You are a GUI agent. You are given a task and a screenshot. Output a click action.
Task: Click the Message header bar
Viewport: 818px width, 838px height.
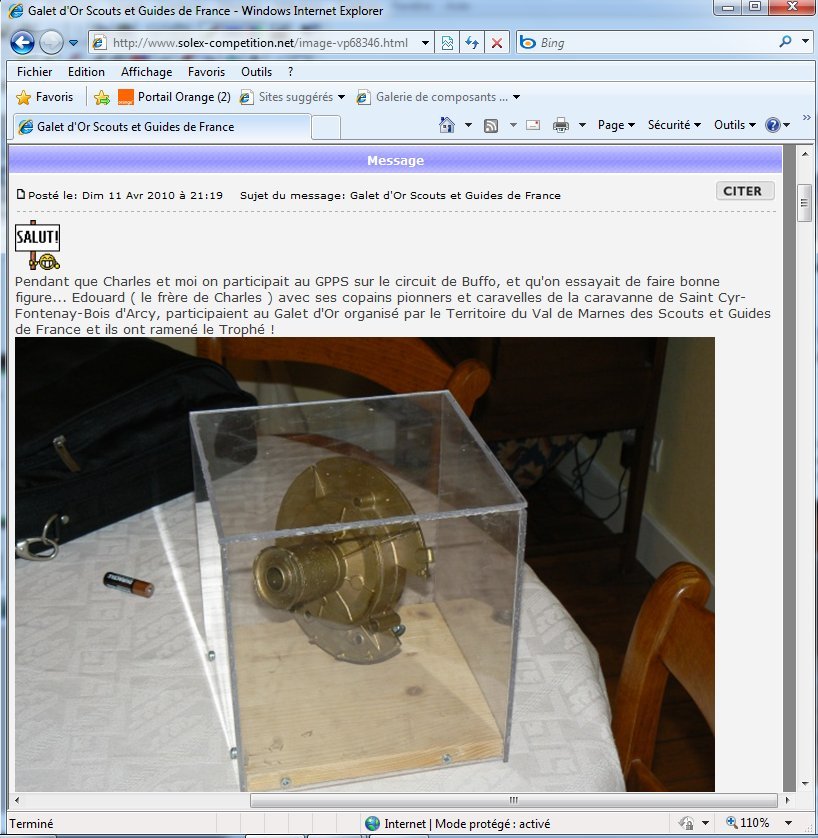point(395,160)
